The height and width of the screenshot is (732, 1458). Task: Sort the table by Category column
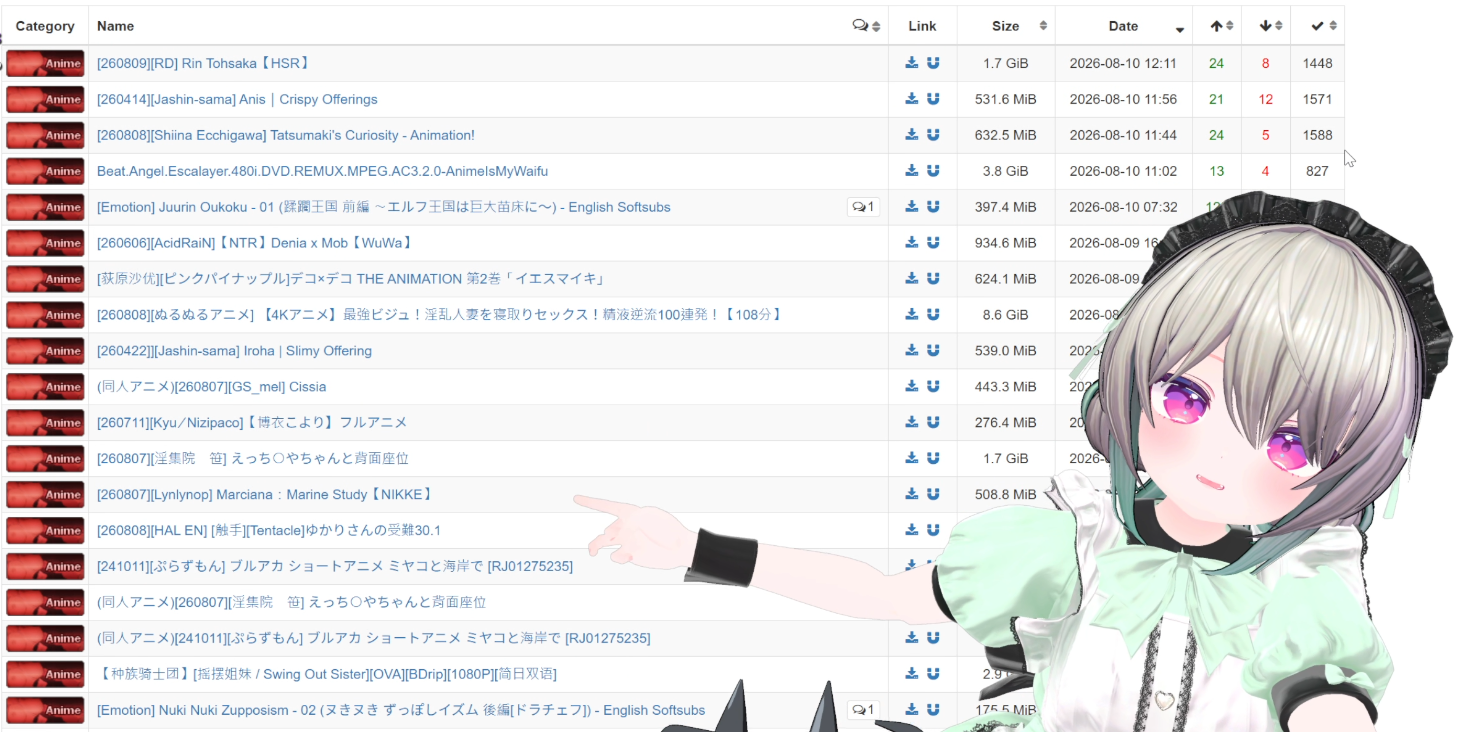(x=45, y=26)
